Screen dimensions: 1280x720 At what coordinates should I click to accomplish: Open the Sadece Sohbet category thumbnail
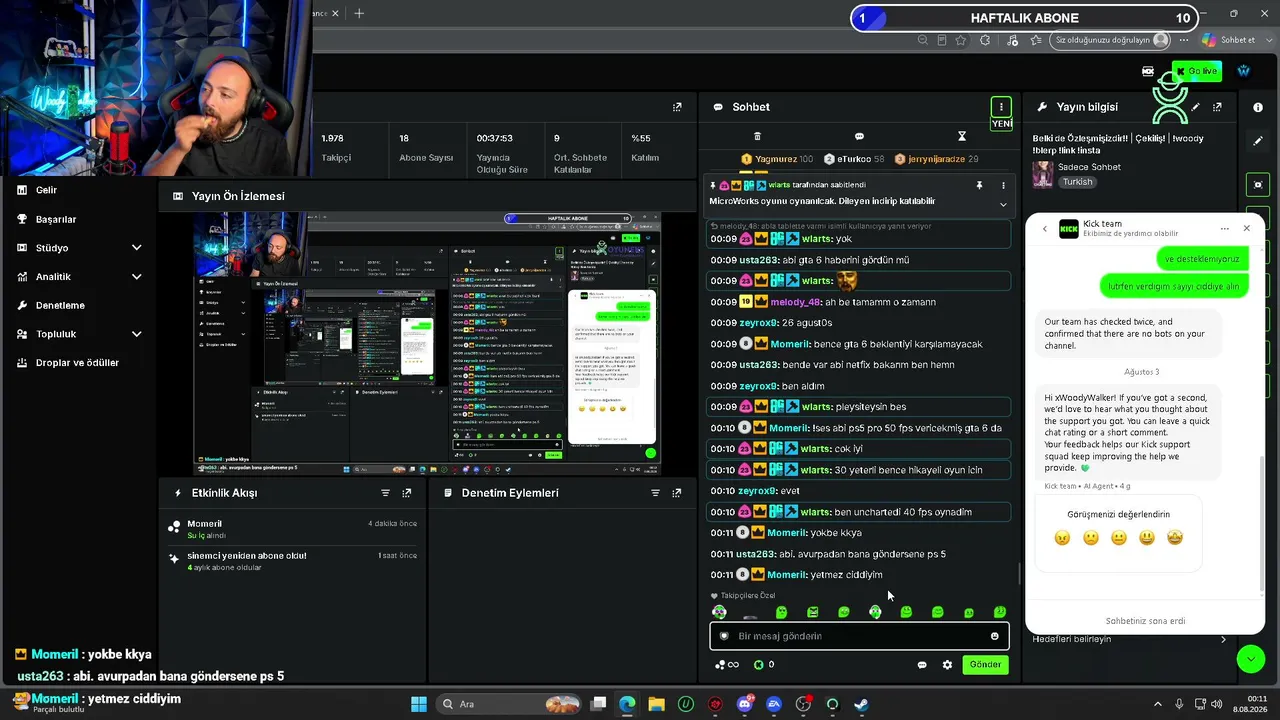[x=1043, y=174]
